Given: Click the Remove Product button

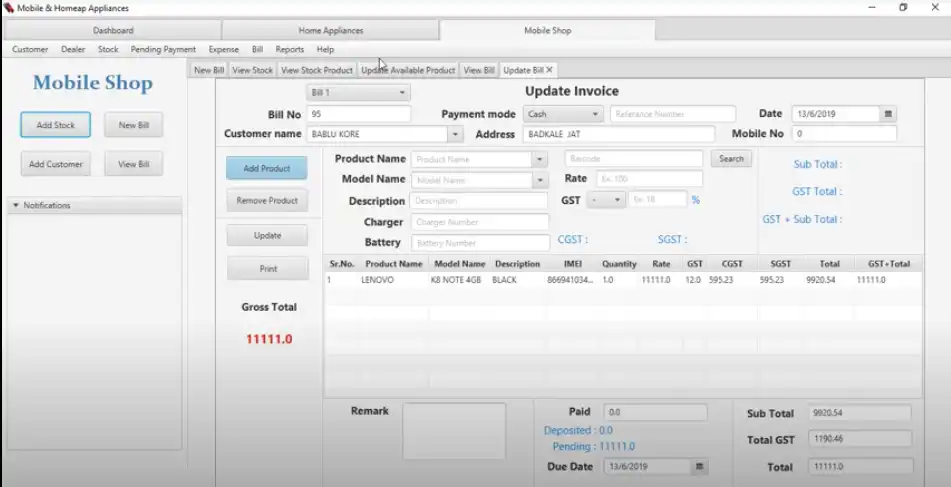Looking at the screenshot, I should click(x=267, y=200).
